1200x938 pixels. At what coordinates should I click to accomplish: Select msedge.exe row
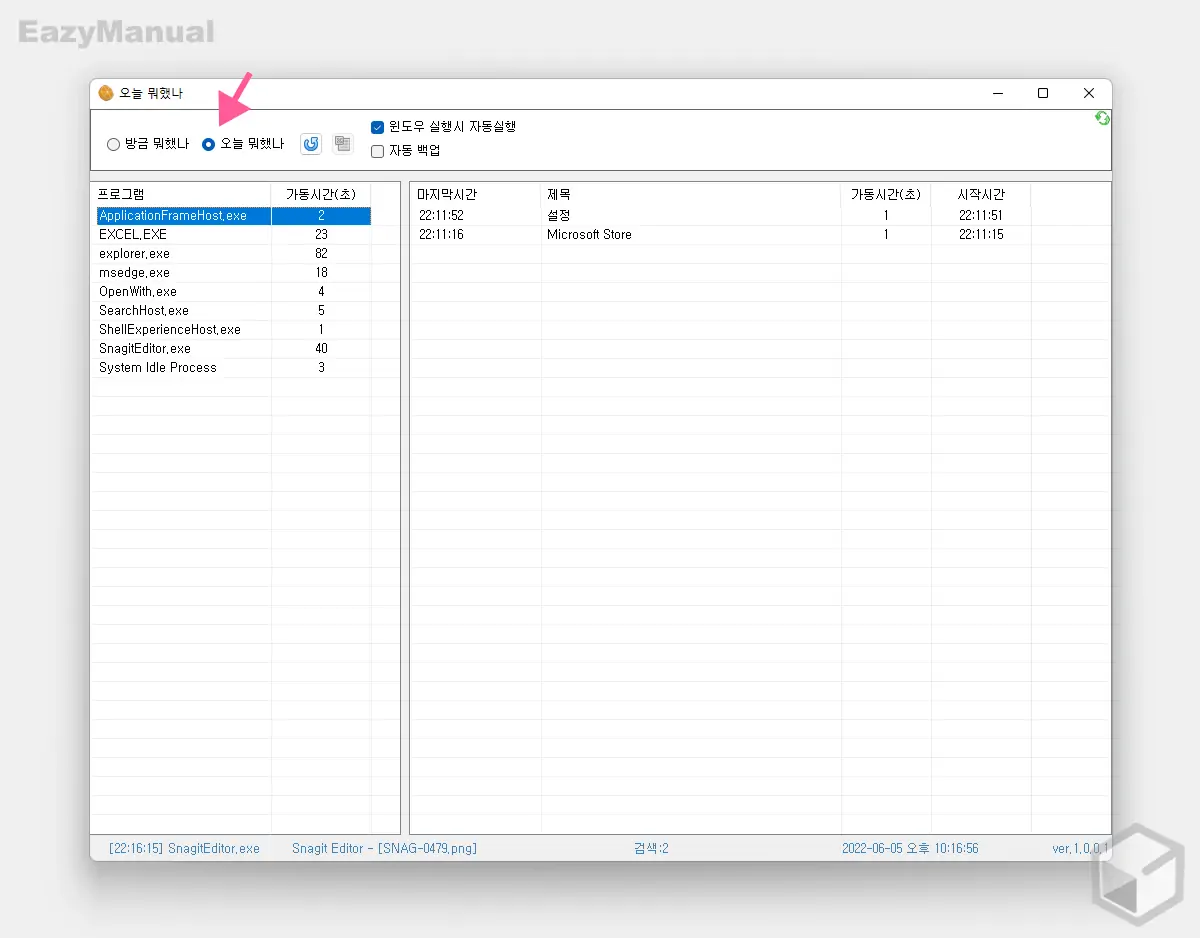[134, 273]
